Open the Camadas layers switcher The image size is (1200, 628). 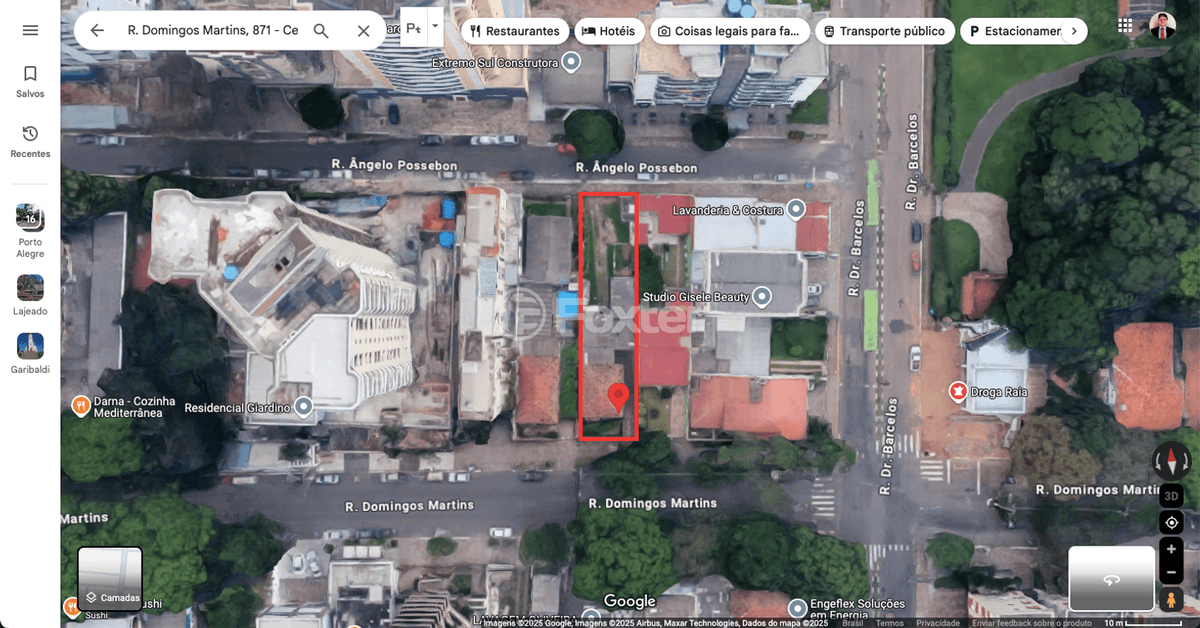pos(110,579)
